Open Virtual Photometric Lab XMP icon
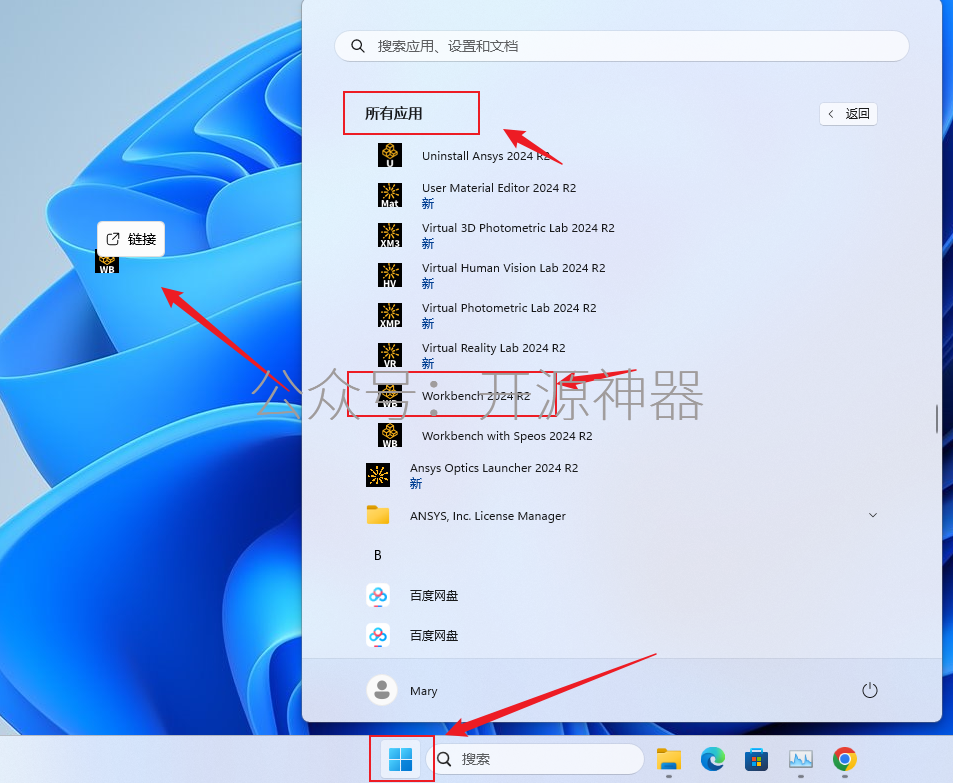This screenshot has width=953, height=783. [x=390, y=315]
